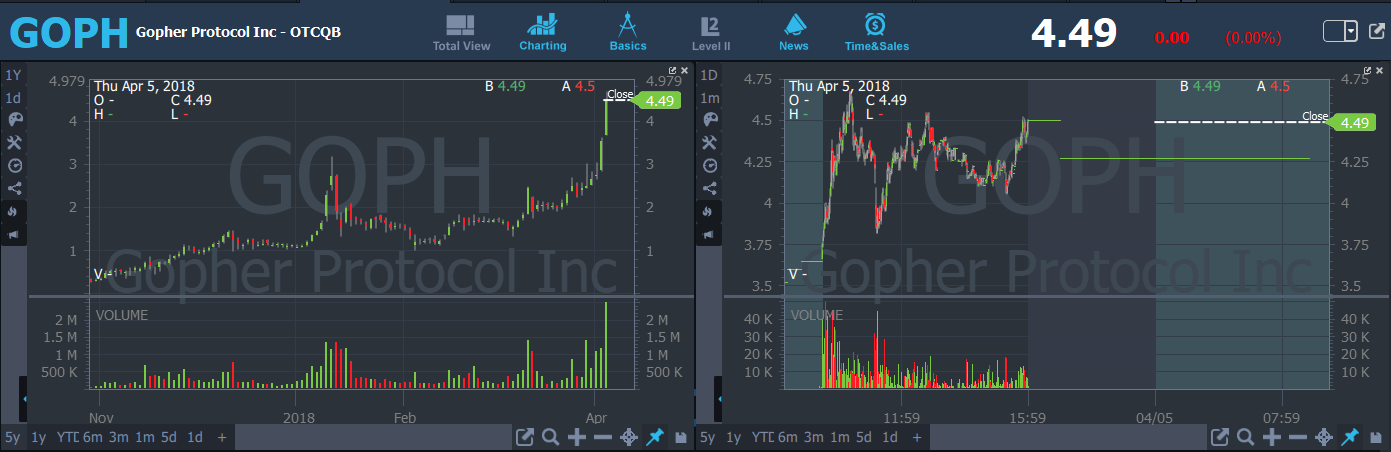
Task: Click the magnifier search icon under the left chart
Action: 550,437
